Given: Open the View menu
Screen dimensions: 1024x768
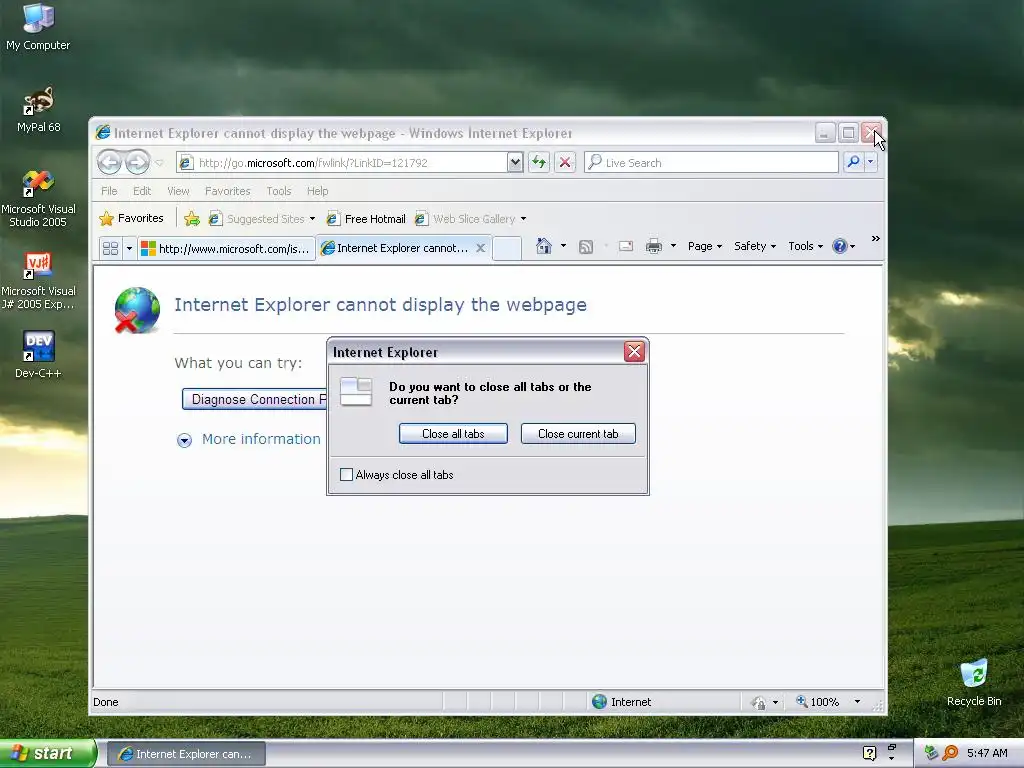Looking at the screenshot, I should (x=178, y=191).
